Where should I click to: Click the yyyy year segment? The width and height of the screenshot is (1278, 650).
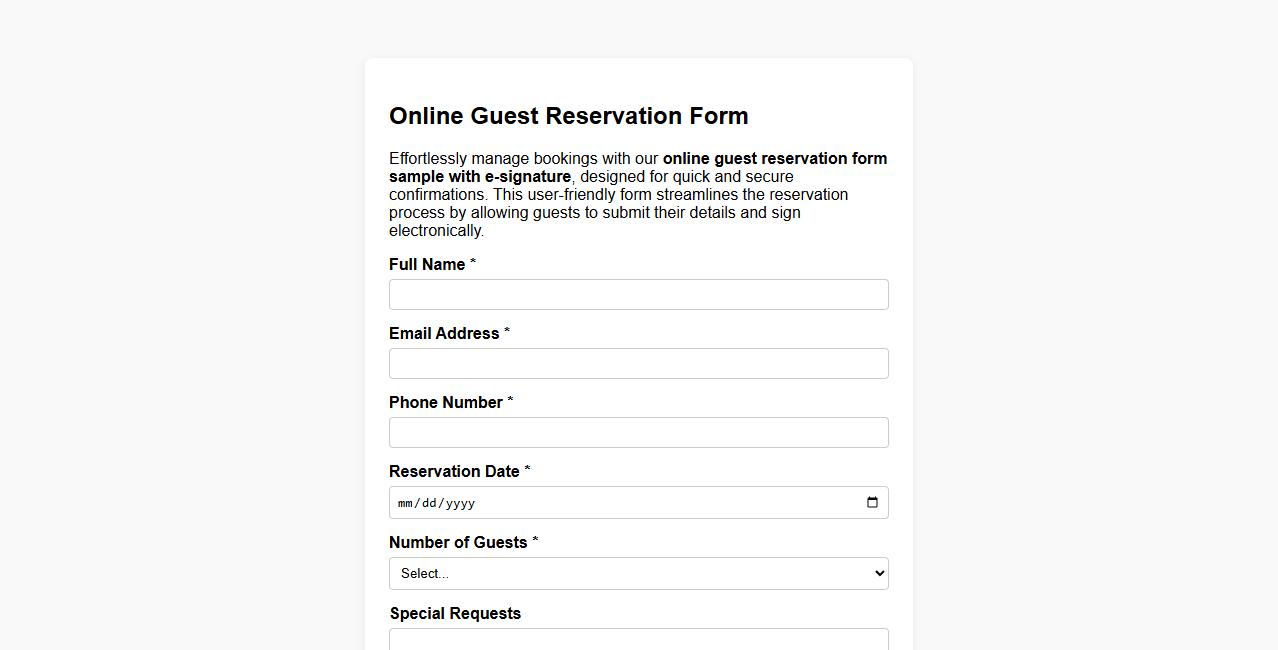459,503
